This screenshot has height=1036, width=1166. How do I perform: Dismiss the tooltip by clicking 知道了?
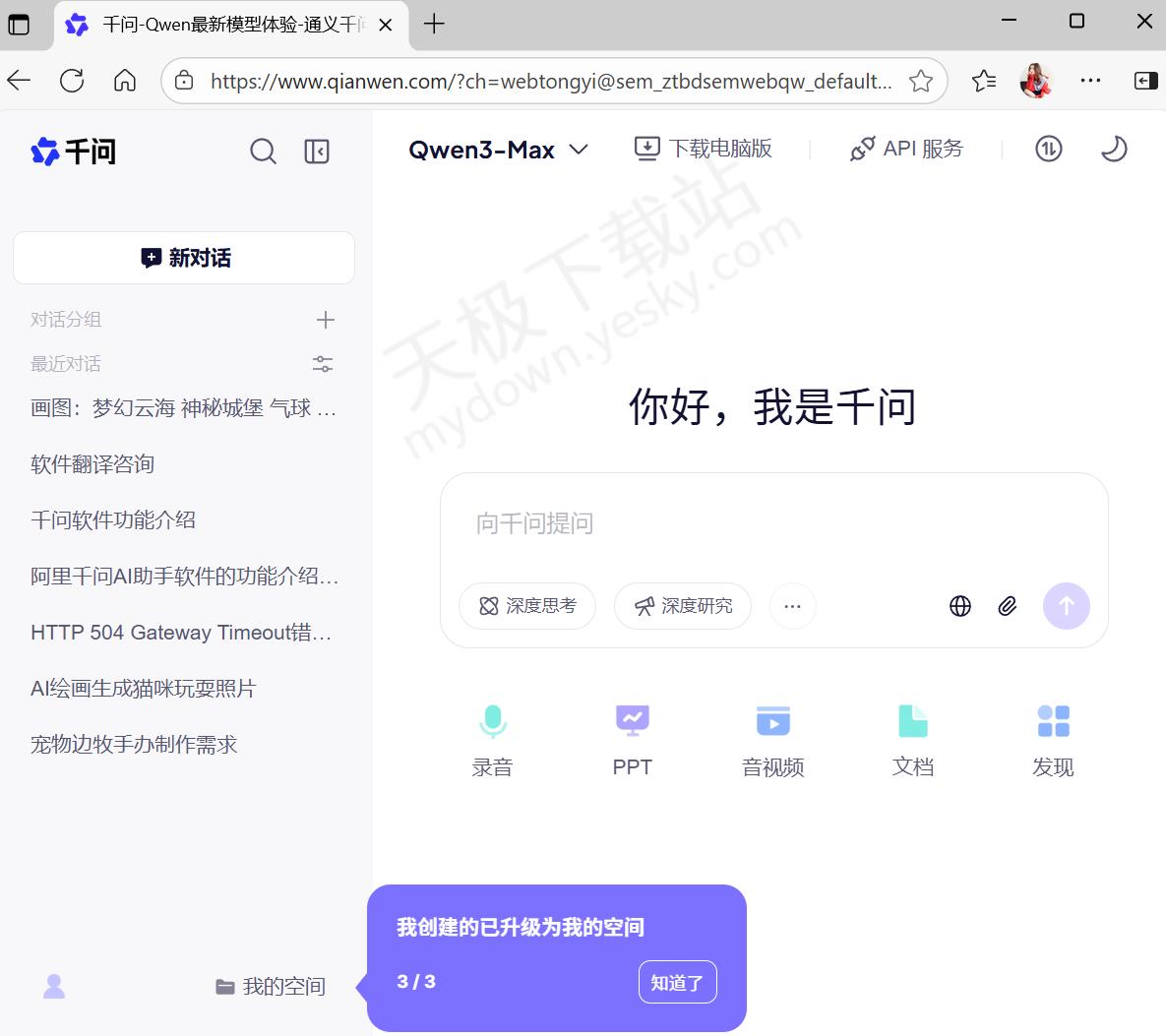coord(677,982)
